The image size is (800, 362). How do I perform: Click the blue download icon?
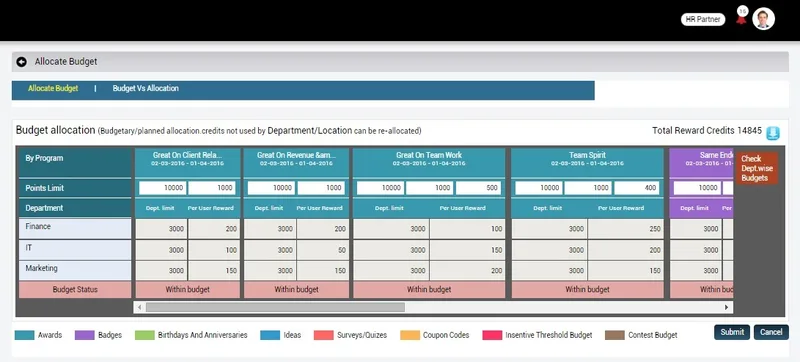[773, 133]
